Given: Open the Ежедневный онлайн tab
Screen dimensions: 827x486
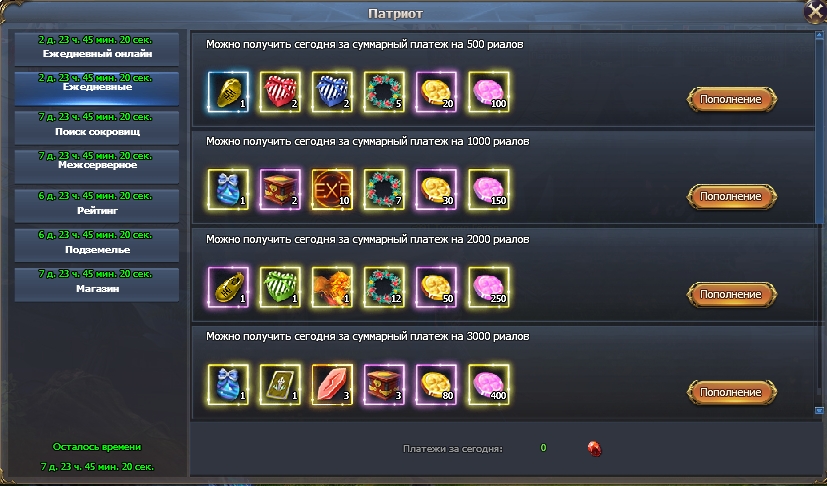Looking at the screenshot, I should click(97, 49).
